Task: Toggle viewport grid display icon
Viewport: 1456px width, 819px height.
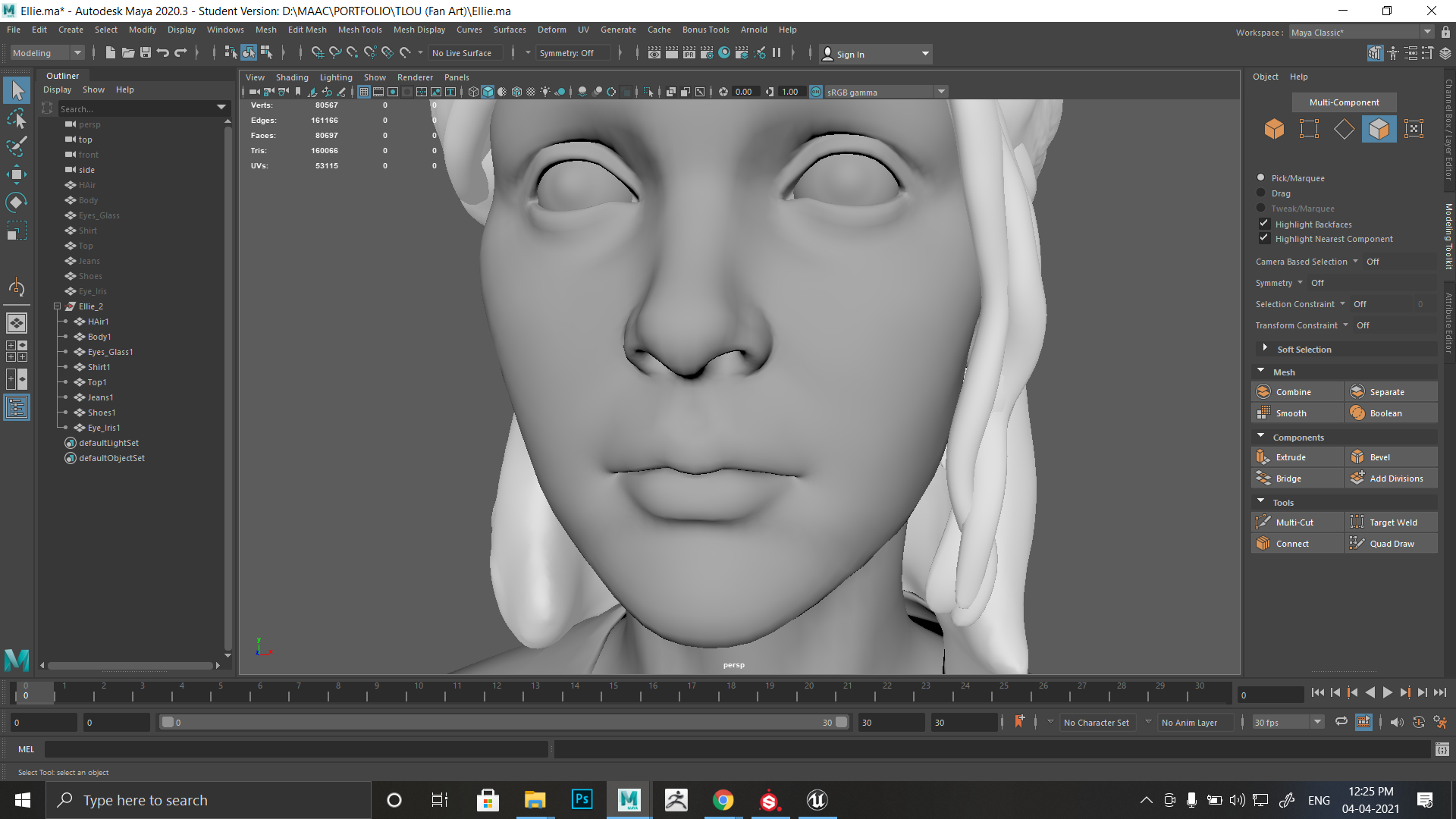Action: point(364,92)
